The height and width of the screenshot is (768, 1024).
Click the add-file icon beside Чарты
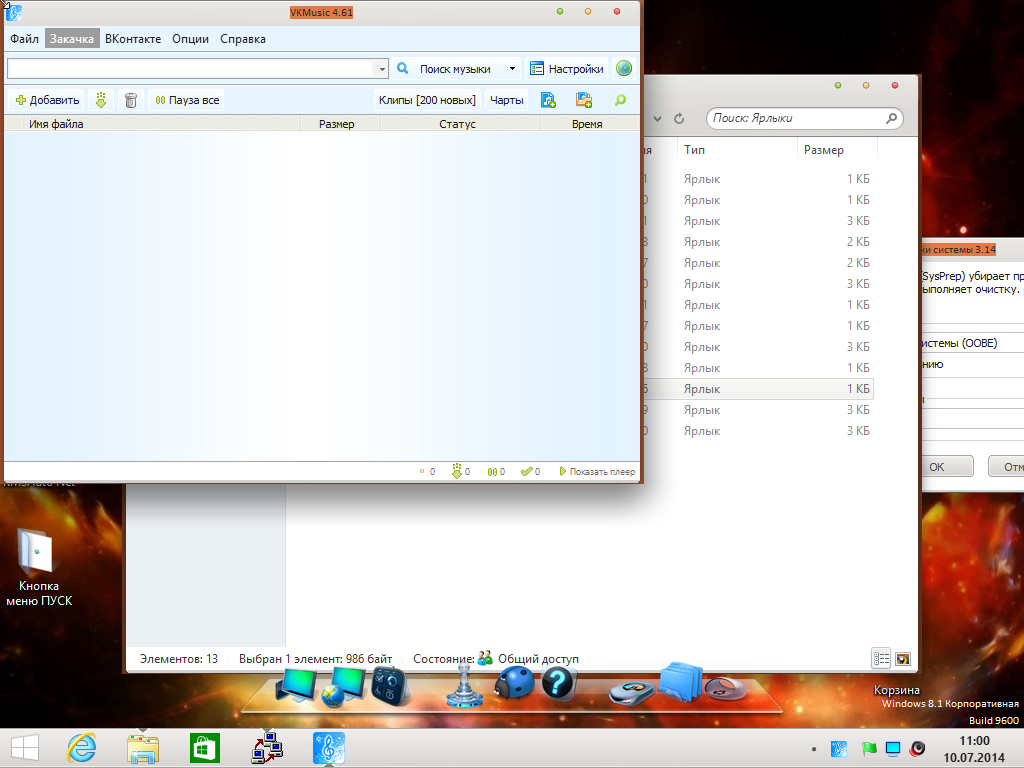point(548,100)
